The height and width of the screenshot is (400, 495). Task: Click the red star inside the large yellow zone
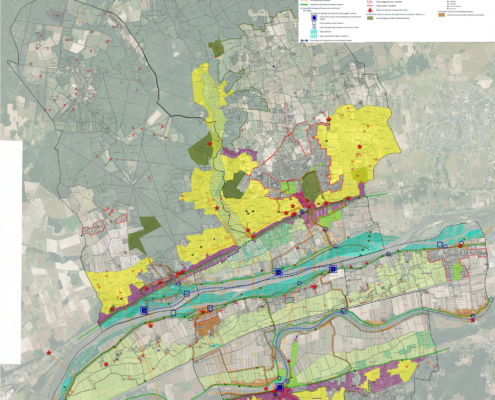tap(359, 146)
